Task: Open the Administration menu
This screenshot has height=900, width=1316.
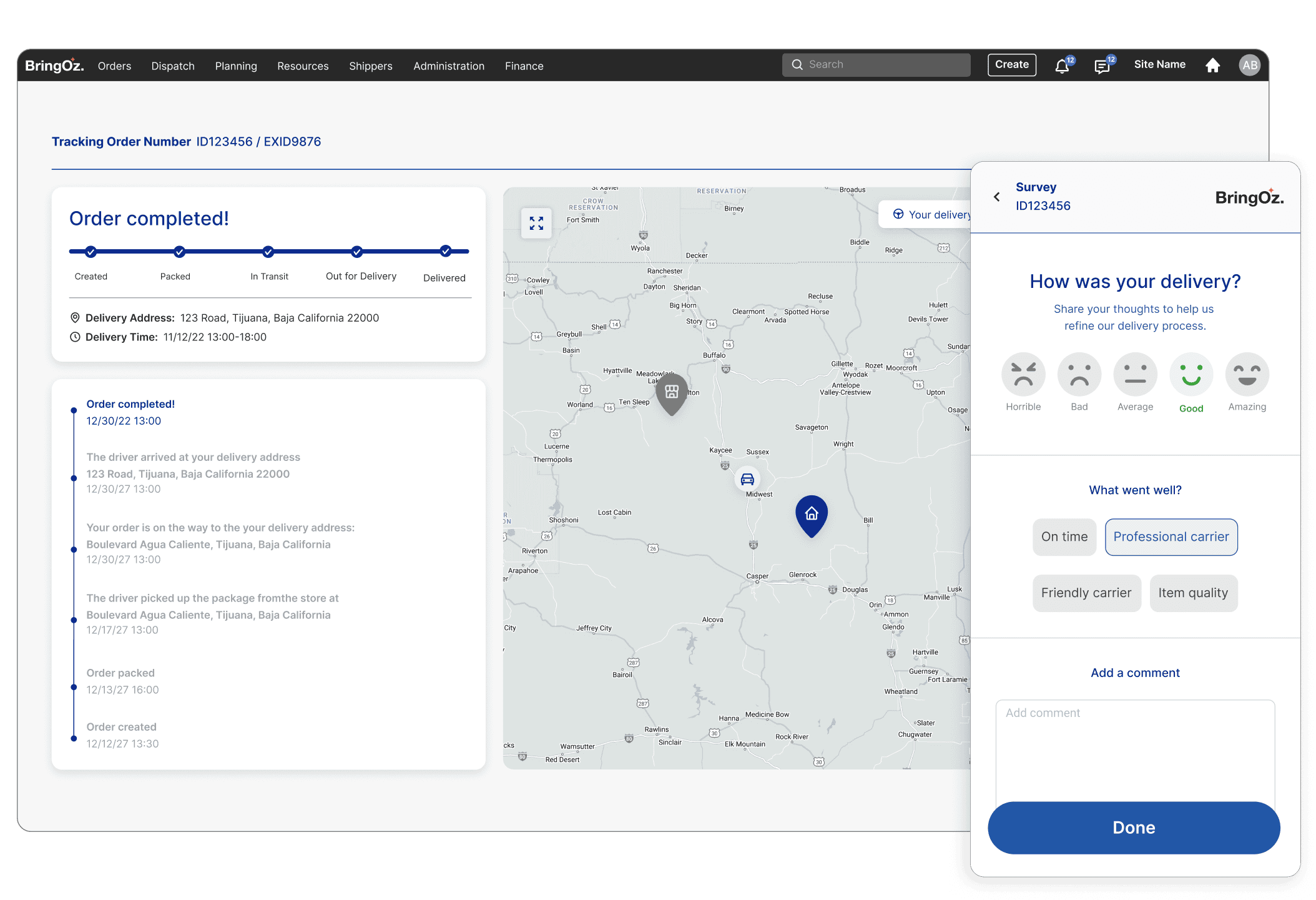Action: click(449, 66)
